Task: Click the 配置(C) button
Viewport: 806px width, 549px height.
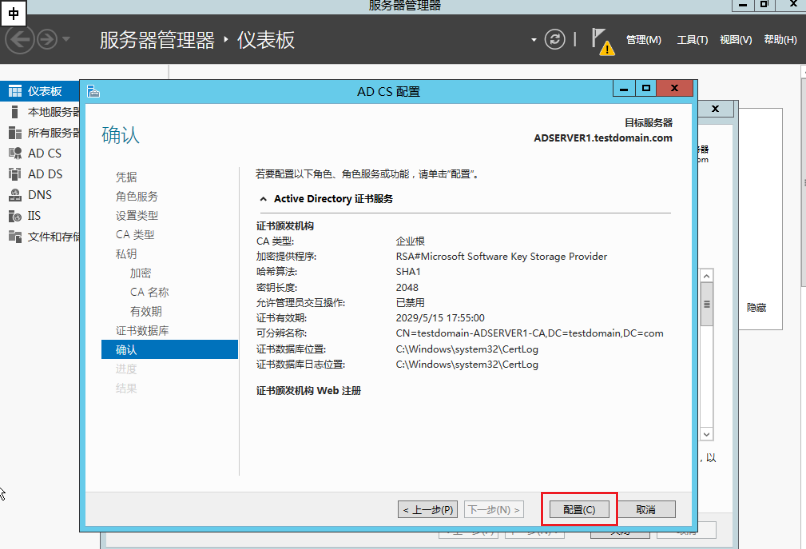Action: tap(579, 509)
